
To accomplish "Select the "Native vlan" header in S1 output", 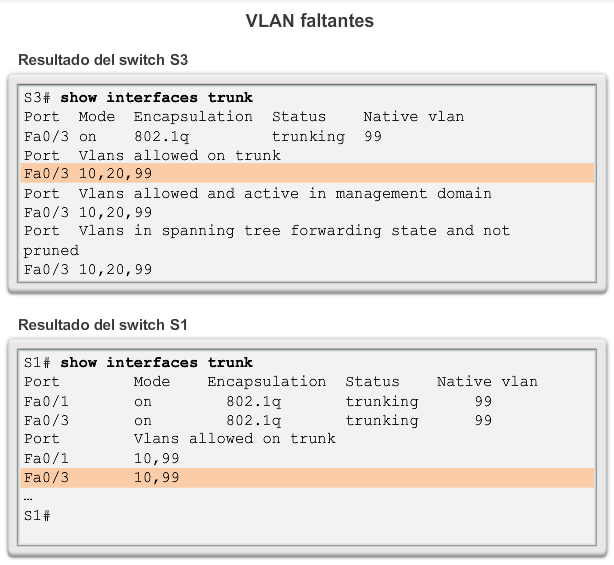I will coord(487,382).
